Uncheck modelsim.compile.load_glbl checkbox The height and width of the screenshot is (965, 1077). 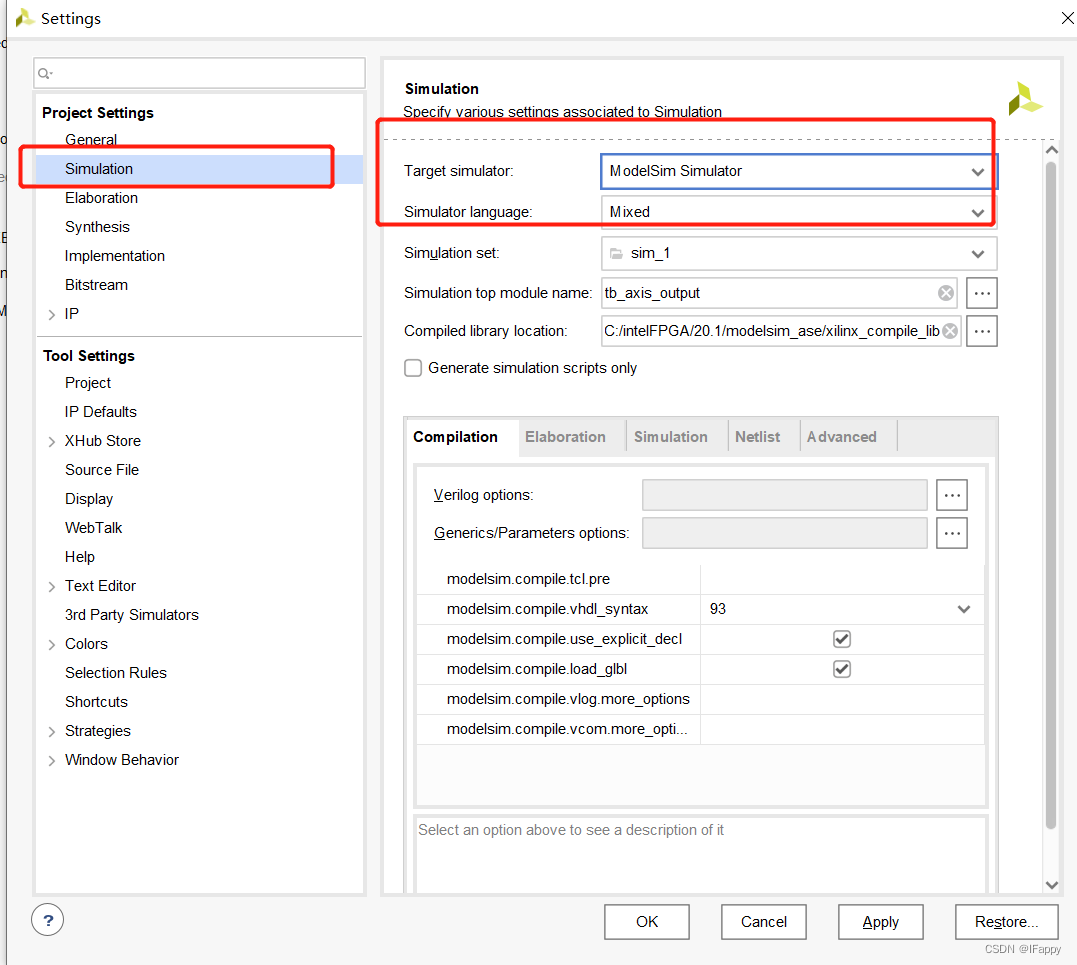click(x=841, y=669)
